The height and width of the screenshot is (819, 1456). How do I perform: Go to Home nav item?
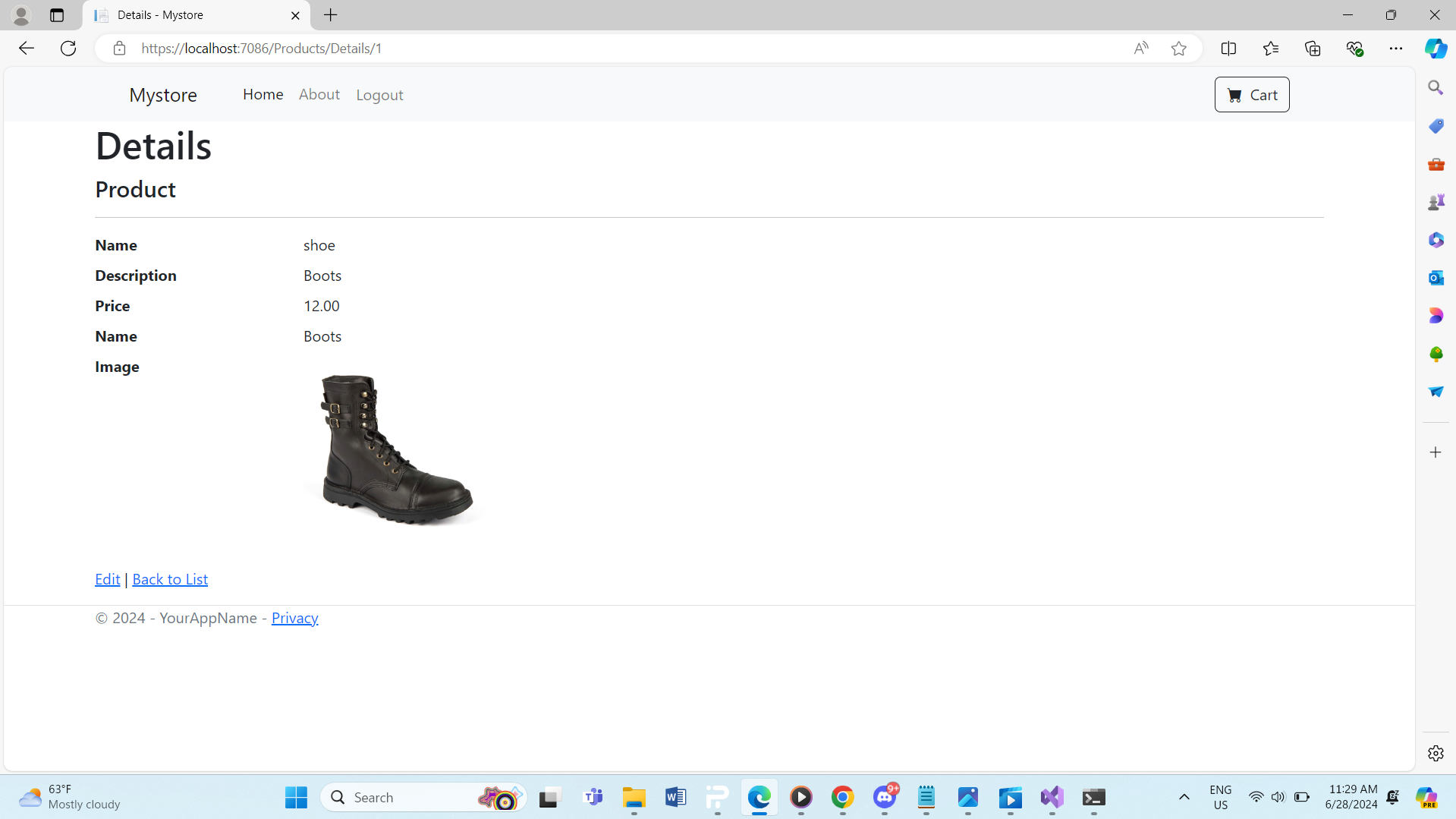click(x=263, y=94)
